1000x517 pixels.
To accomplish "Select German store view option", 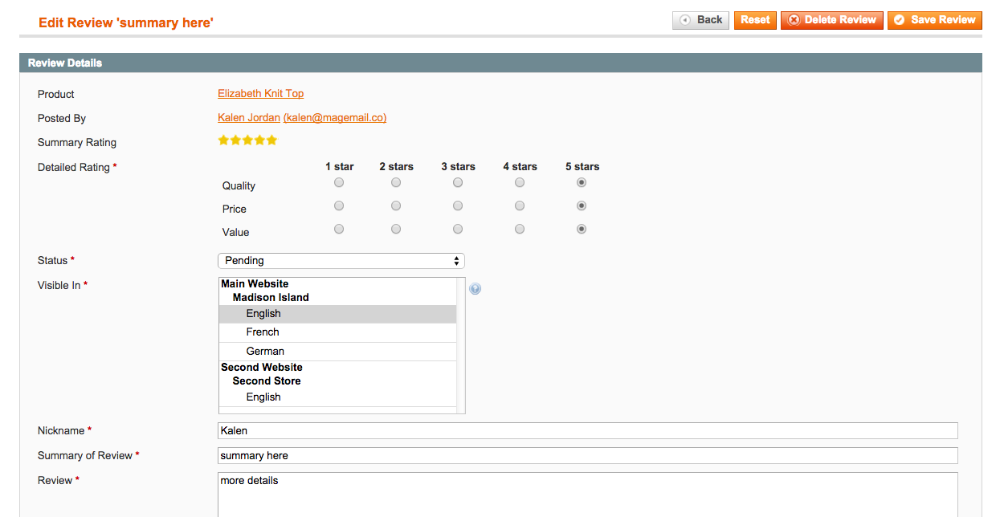I will (x=265, y=351).
